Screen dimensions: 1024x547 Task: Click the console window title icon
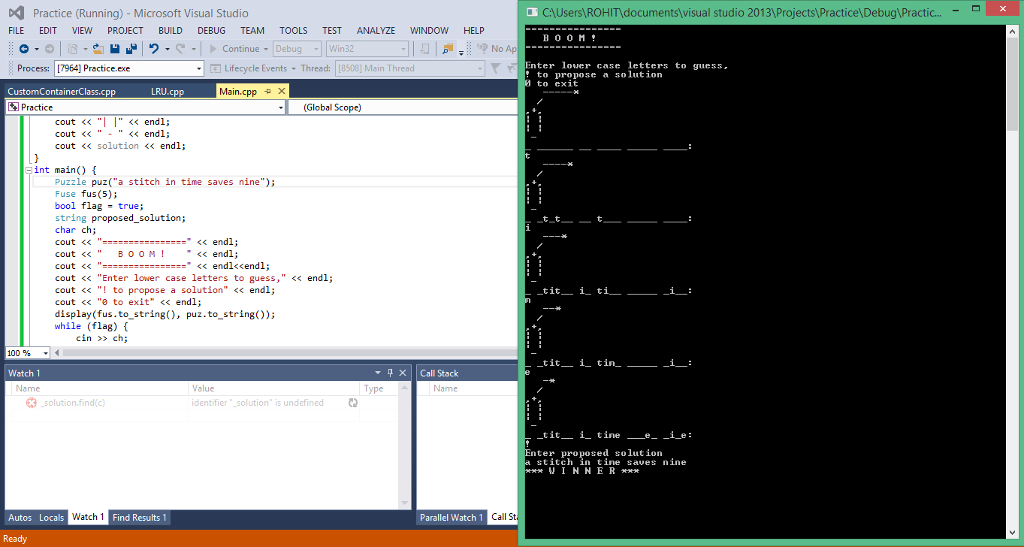[x=532, y=12]
